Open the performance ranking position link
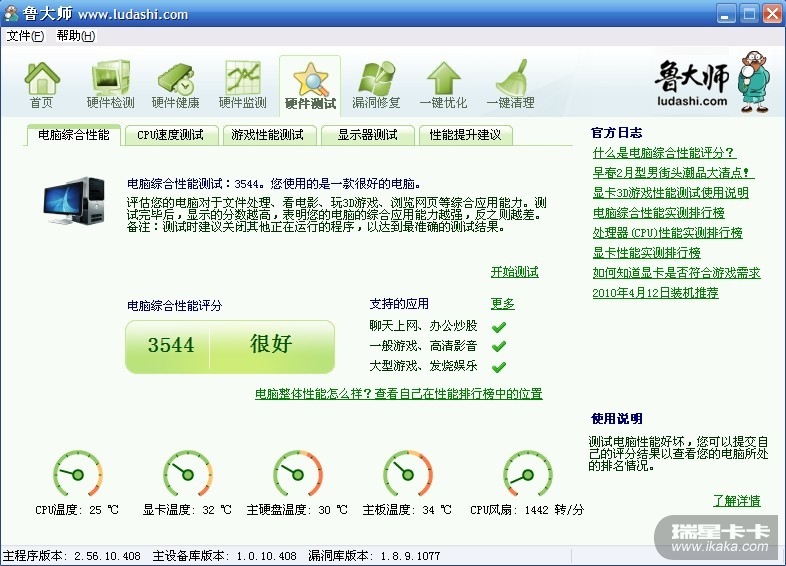The height and width of the screenshot is (566, 786). pyautogui.click(x=399, y=394)
